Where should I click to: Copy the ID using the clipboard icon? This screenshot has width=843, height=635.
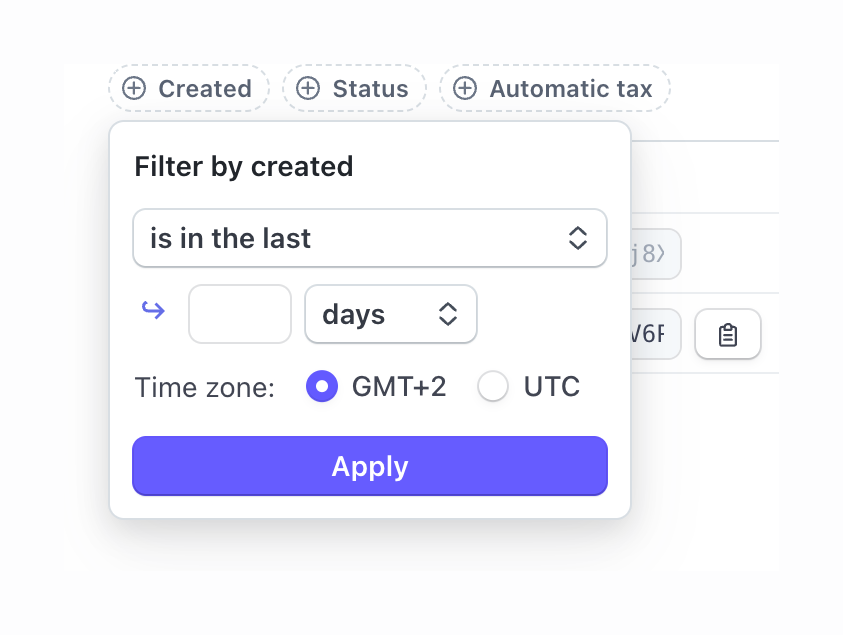tap(727, 334)
